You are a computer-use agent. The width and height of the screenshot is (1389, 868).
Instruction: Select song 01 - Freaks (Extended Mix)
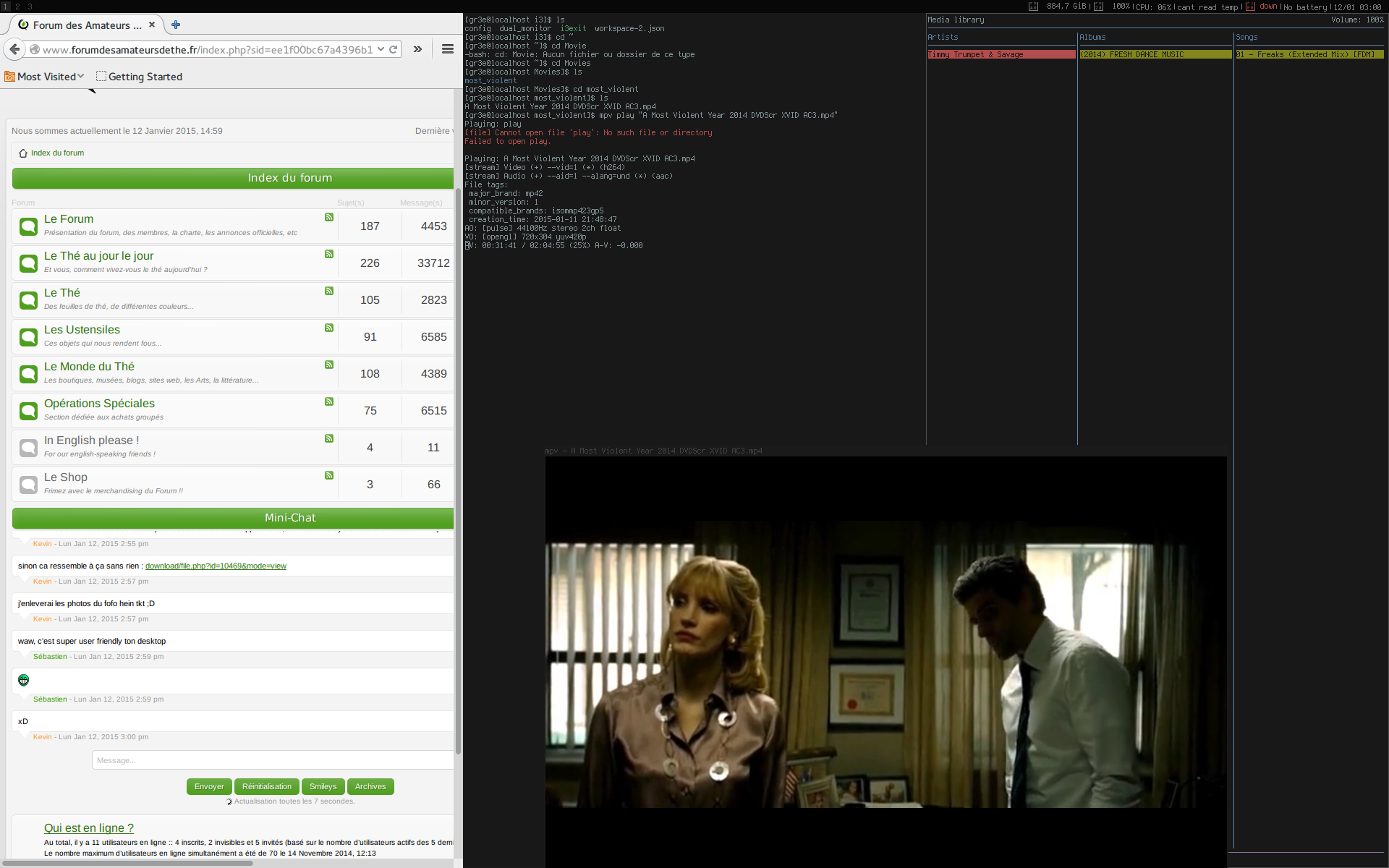coord(1309,54)
